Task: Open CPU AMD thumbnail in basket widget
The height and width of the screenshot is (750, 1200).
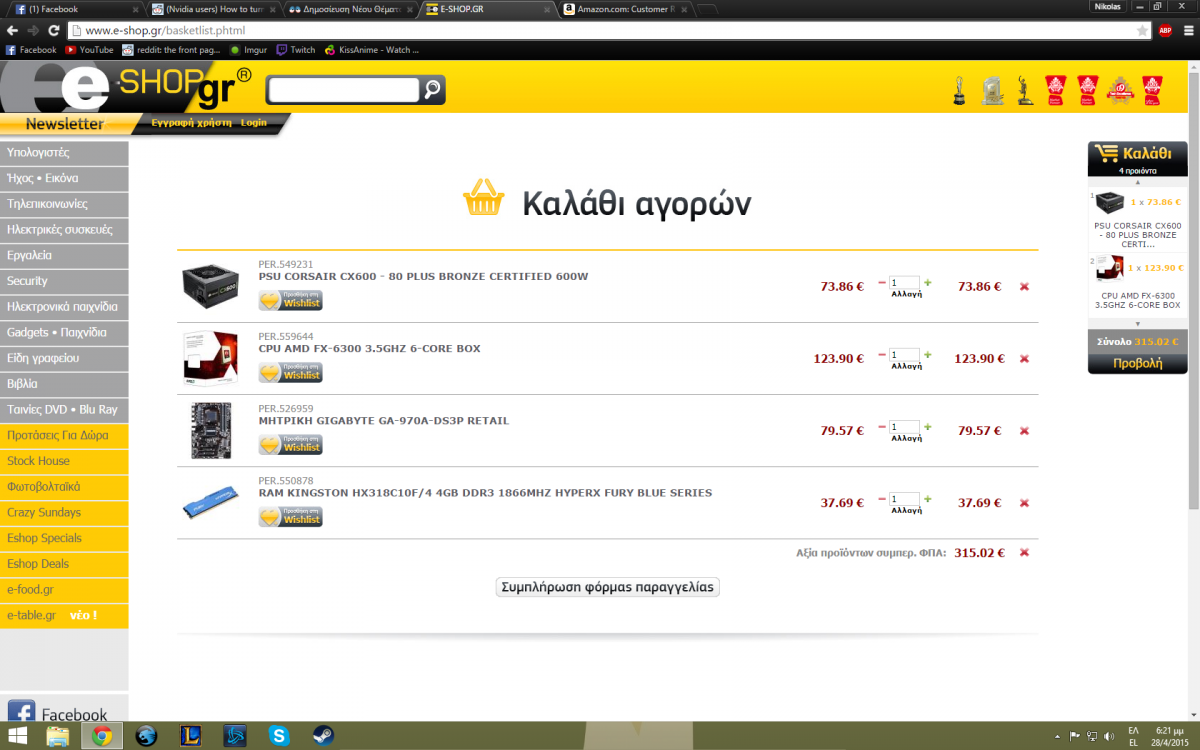Action: coord(1110,268)
